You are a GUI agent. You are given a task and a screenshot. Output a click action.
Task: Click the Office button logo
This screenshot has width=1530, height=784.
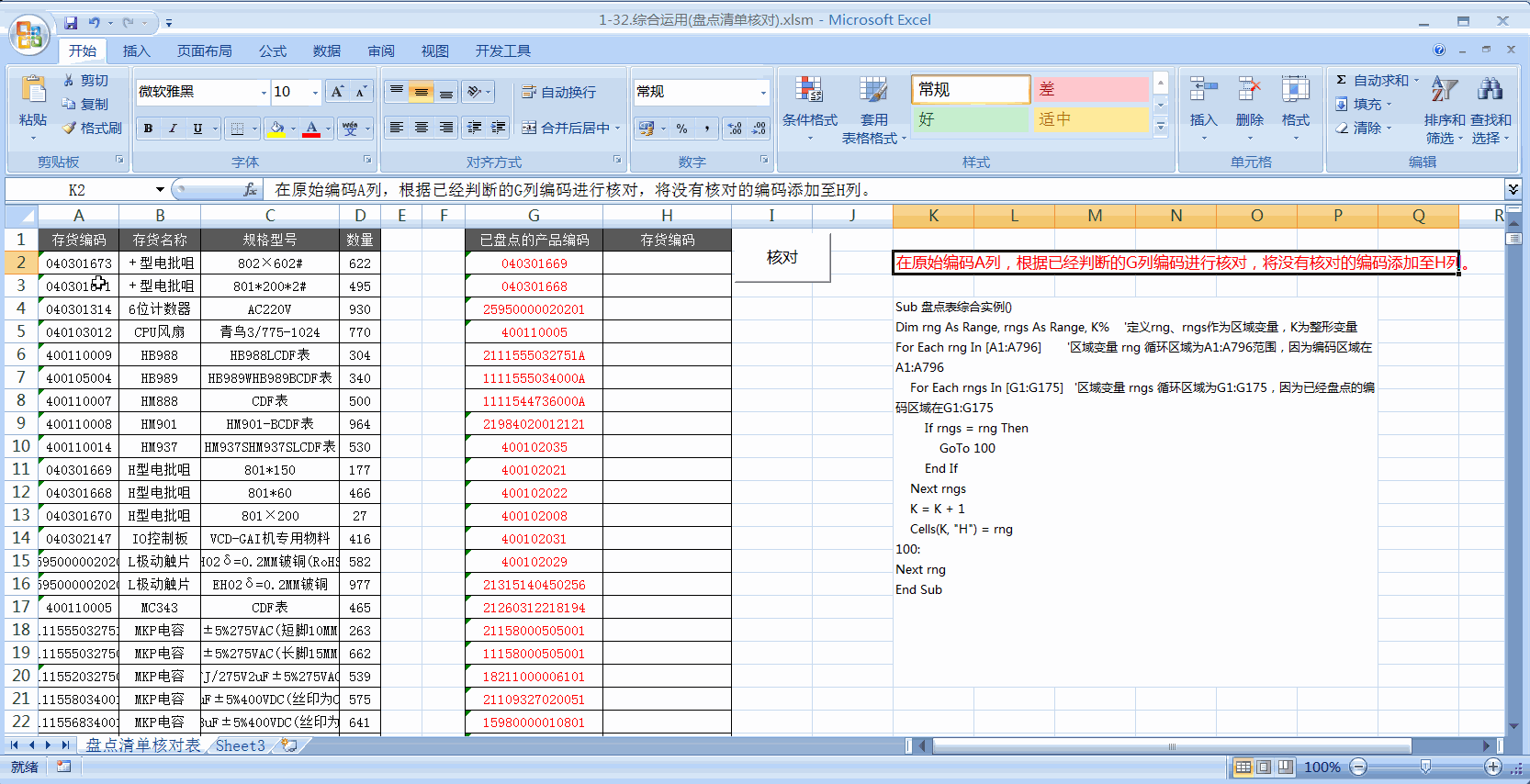pos(28,35)
